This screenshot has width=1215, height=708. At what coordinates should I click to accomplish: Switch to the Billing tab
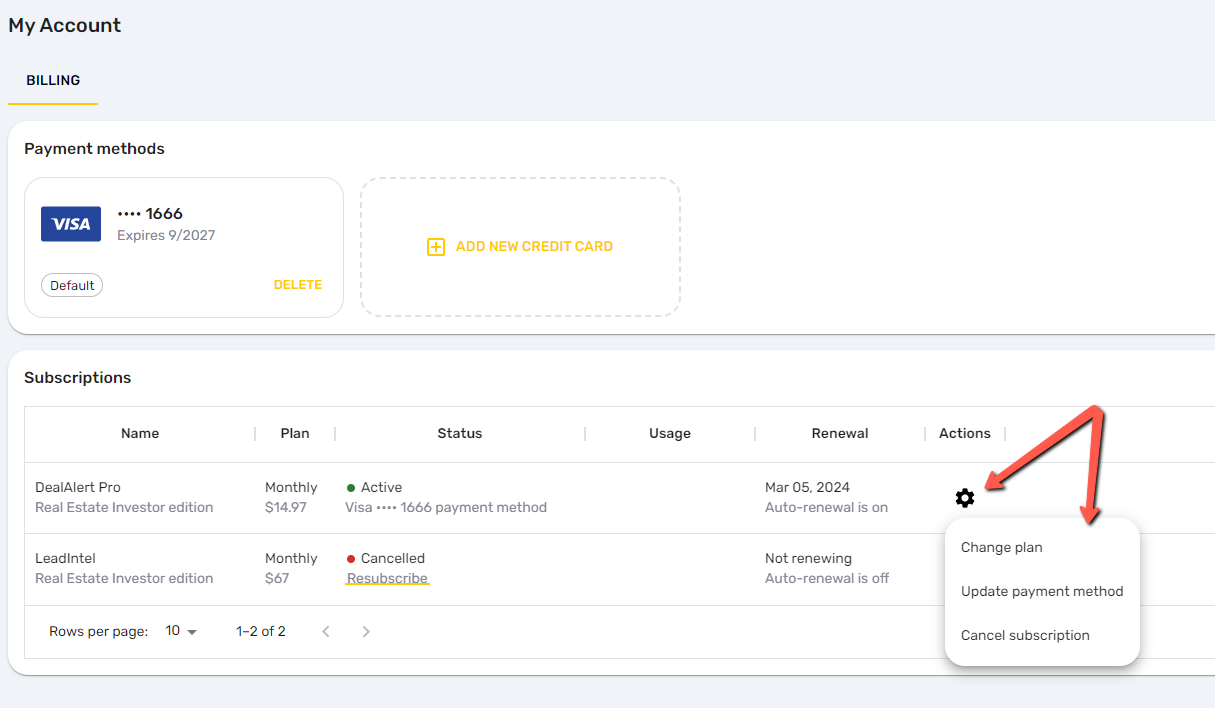(53, 80)
